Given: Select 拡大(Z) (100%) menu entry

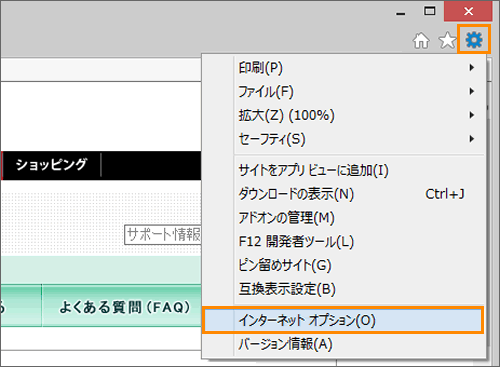Looking at the screenshot, I should pos(343,115).
